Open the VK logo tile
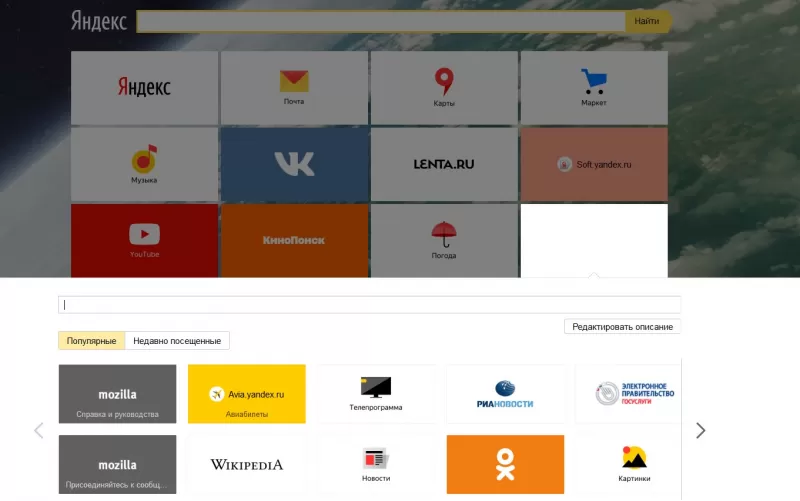The height and width of the screenshot is (501, 800). click(294, 164)
